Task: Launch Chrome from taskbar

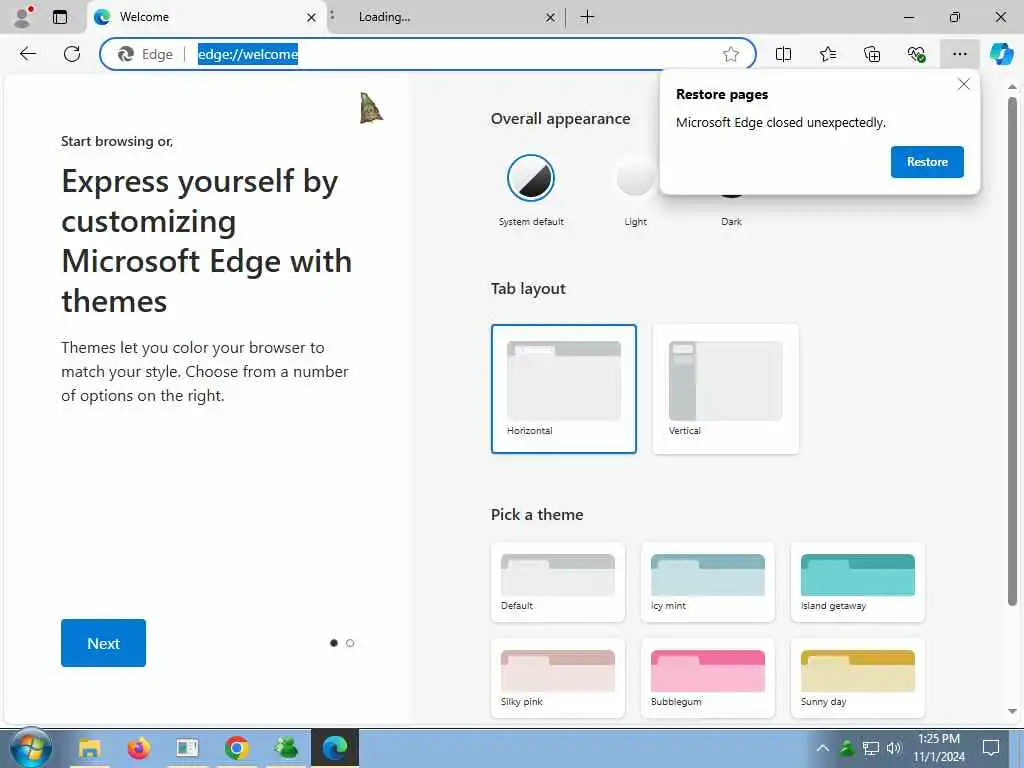Action: coord(236,748)
